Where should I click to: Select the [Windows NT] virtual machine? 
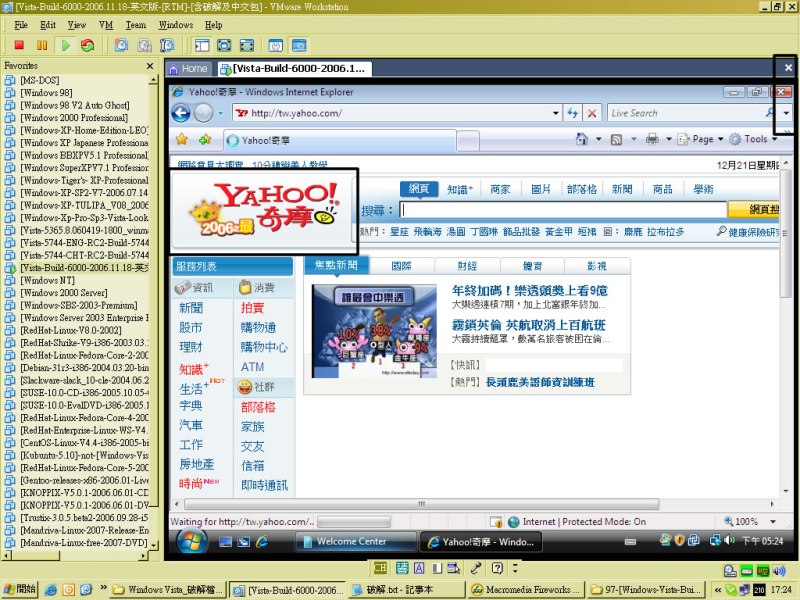pyautogui.click(x=47, y=280)
